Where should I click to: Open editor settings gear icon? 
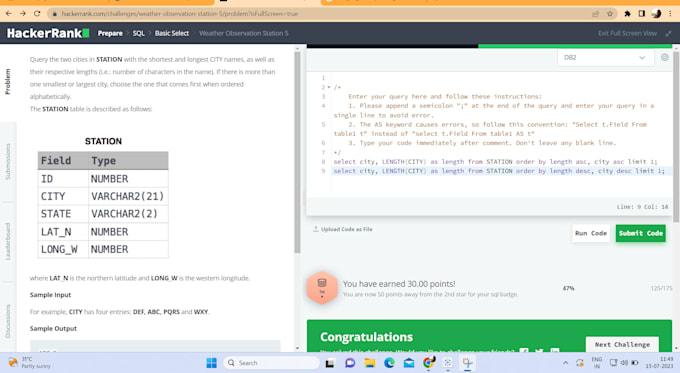coord(664,57)
